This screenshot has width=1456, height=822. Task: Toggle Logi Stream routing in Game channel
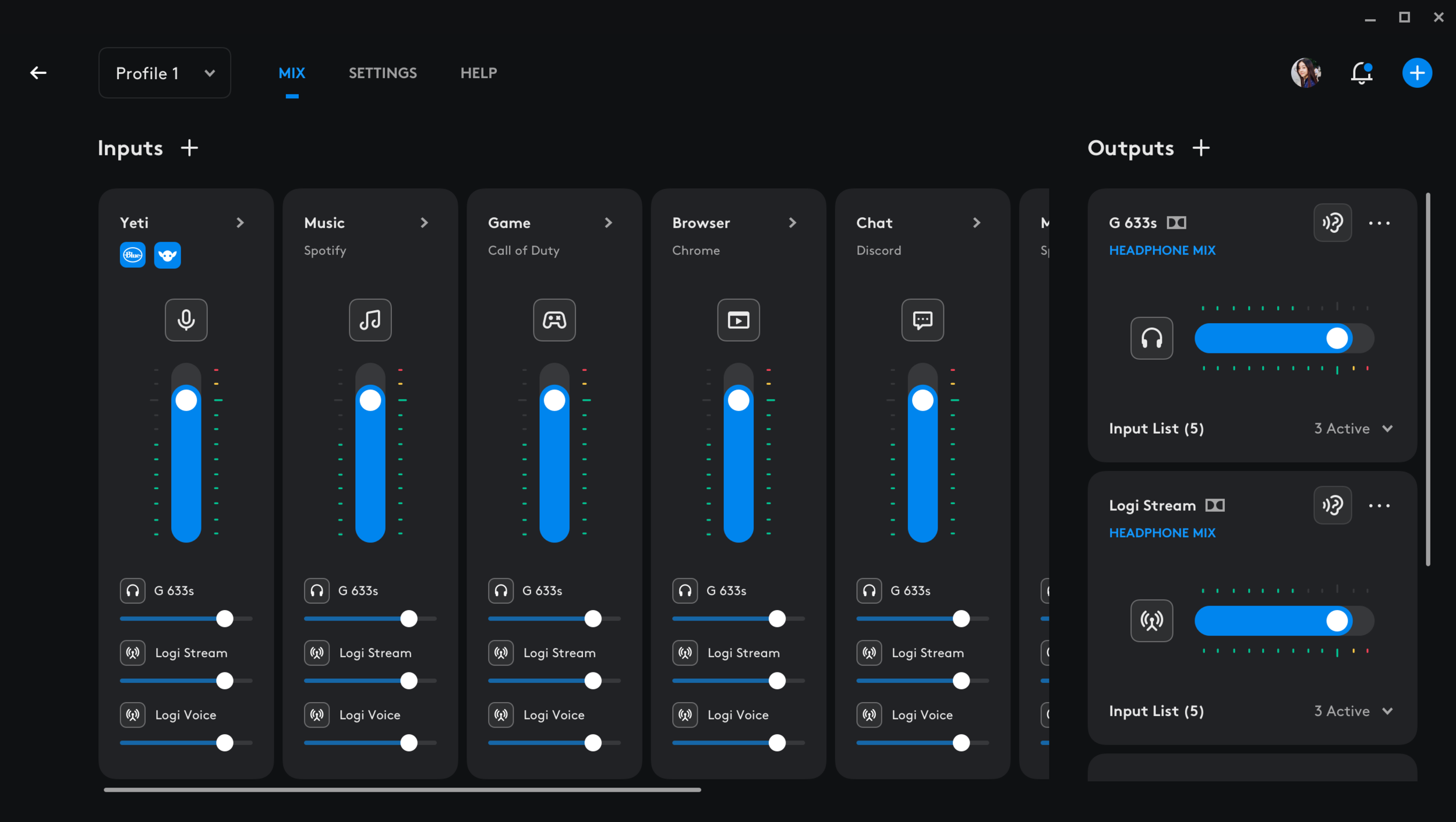coord(501,653)
